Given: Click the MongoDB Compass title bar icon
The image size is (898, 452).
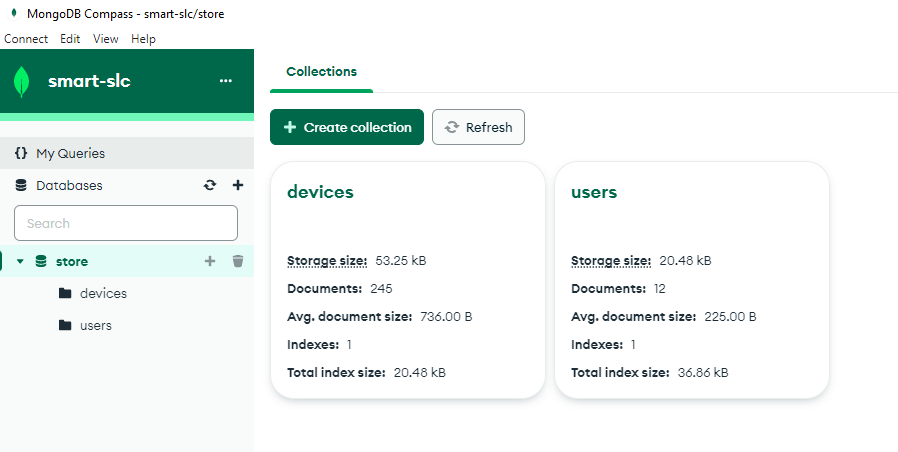Looking at the screenshot, I should (x=14, y=13).
